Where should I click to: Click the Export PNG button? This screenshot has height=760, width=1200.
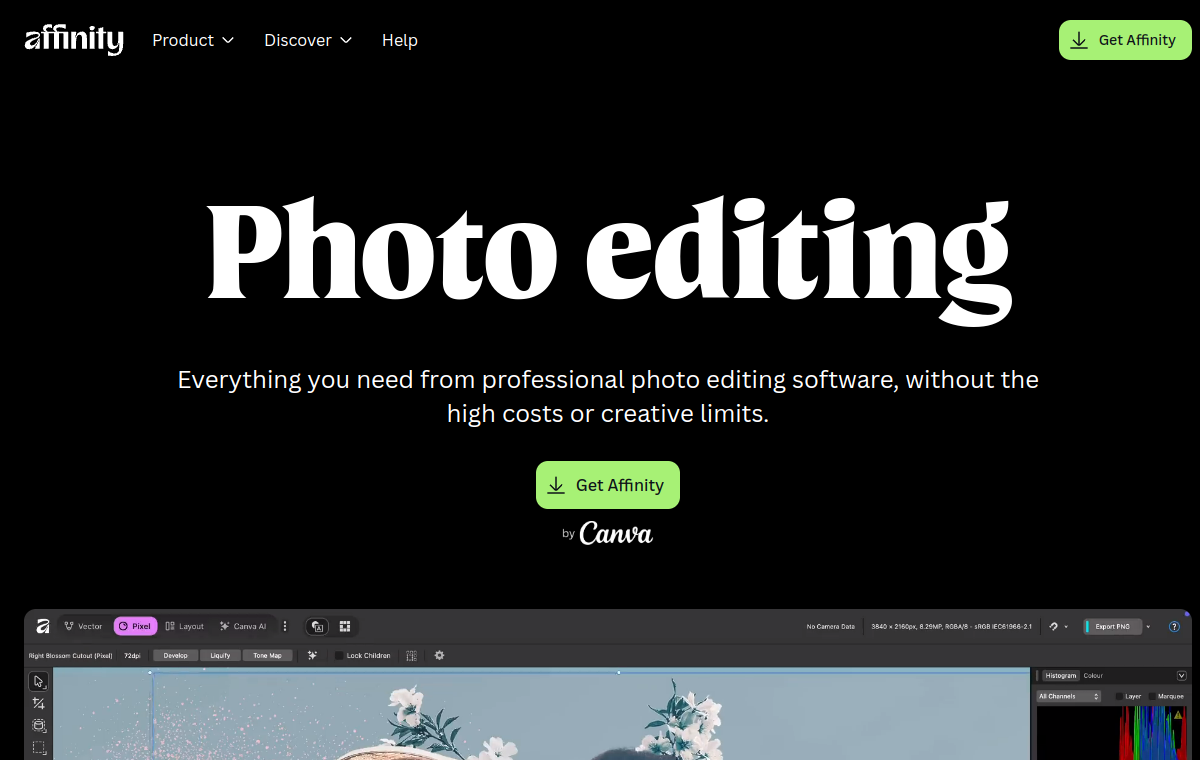(1112, 627)
